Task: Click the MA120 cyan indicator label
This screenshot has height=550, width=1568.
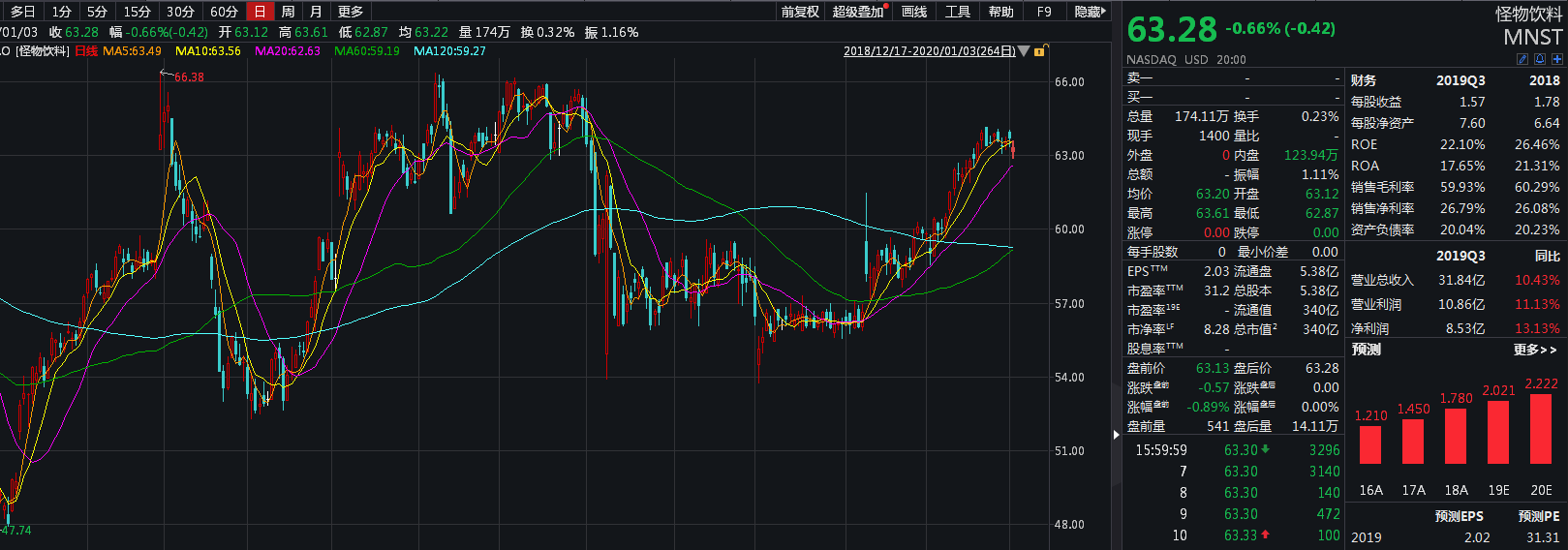Action: tap(449, 51)
